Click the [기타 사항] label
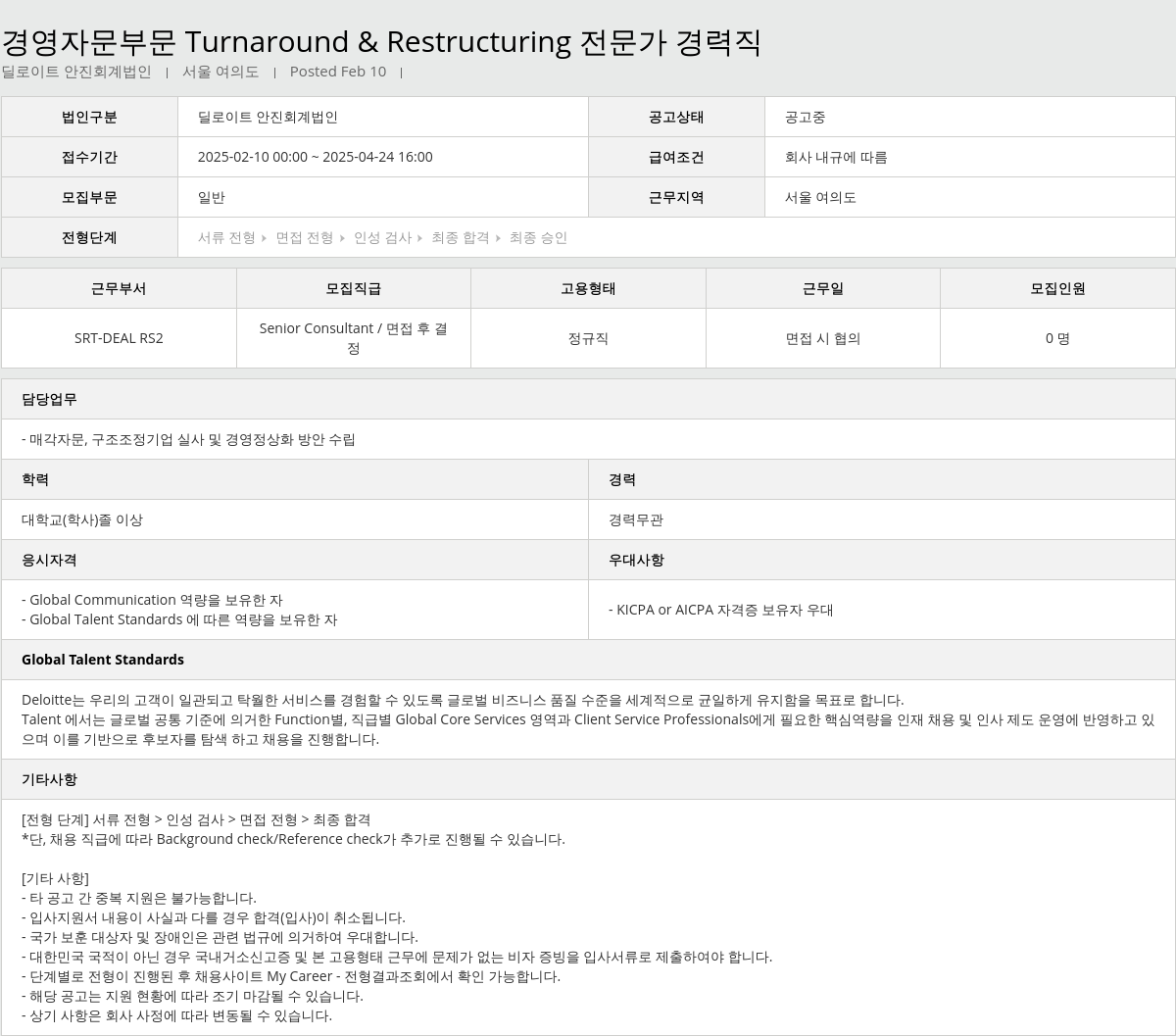Viewport: 1176px width, 1036px height. (x=55, y=878)
